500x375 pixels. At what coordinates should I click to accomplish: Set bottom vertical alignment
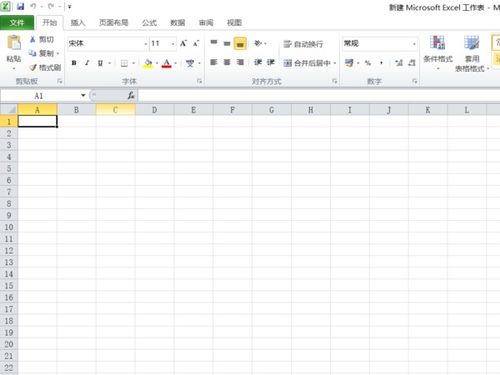point(240,43)
